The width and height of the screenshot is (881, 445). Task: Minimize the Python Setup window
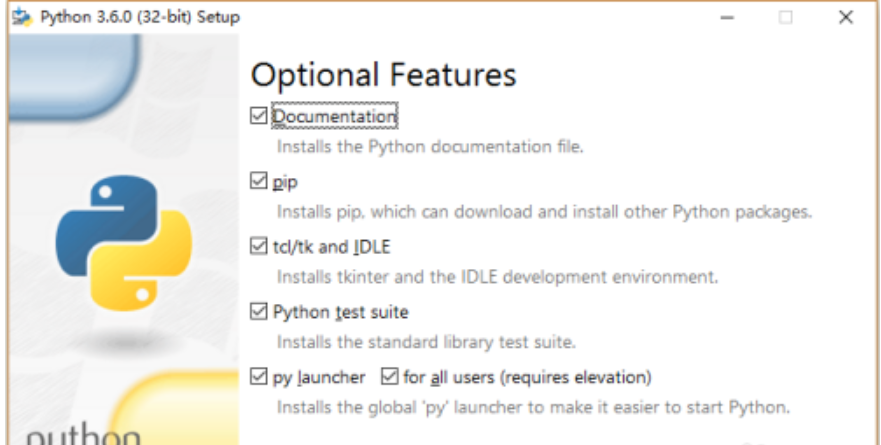point(727,17)
